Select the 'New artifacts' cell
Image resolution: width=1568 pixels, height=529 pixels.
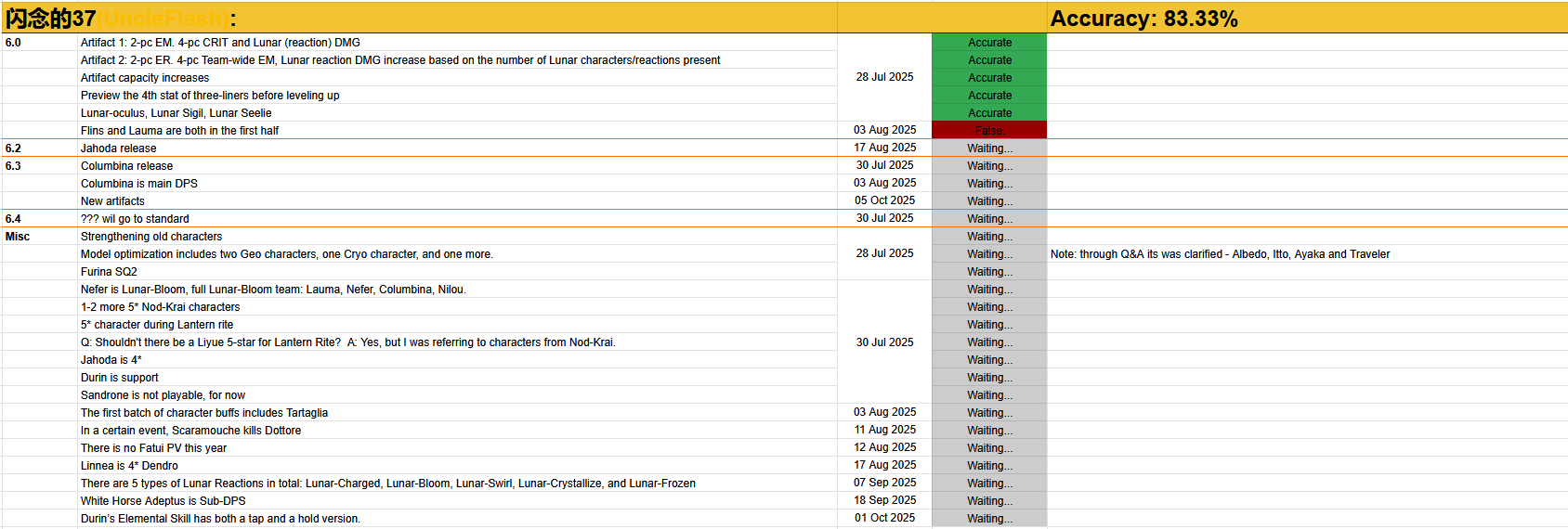(x=457, y=201)
